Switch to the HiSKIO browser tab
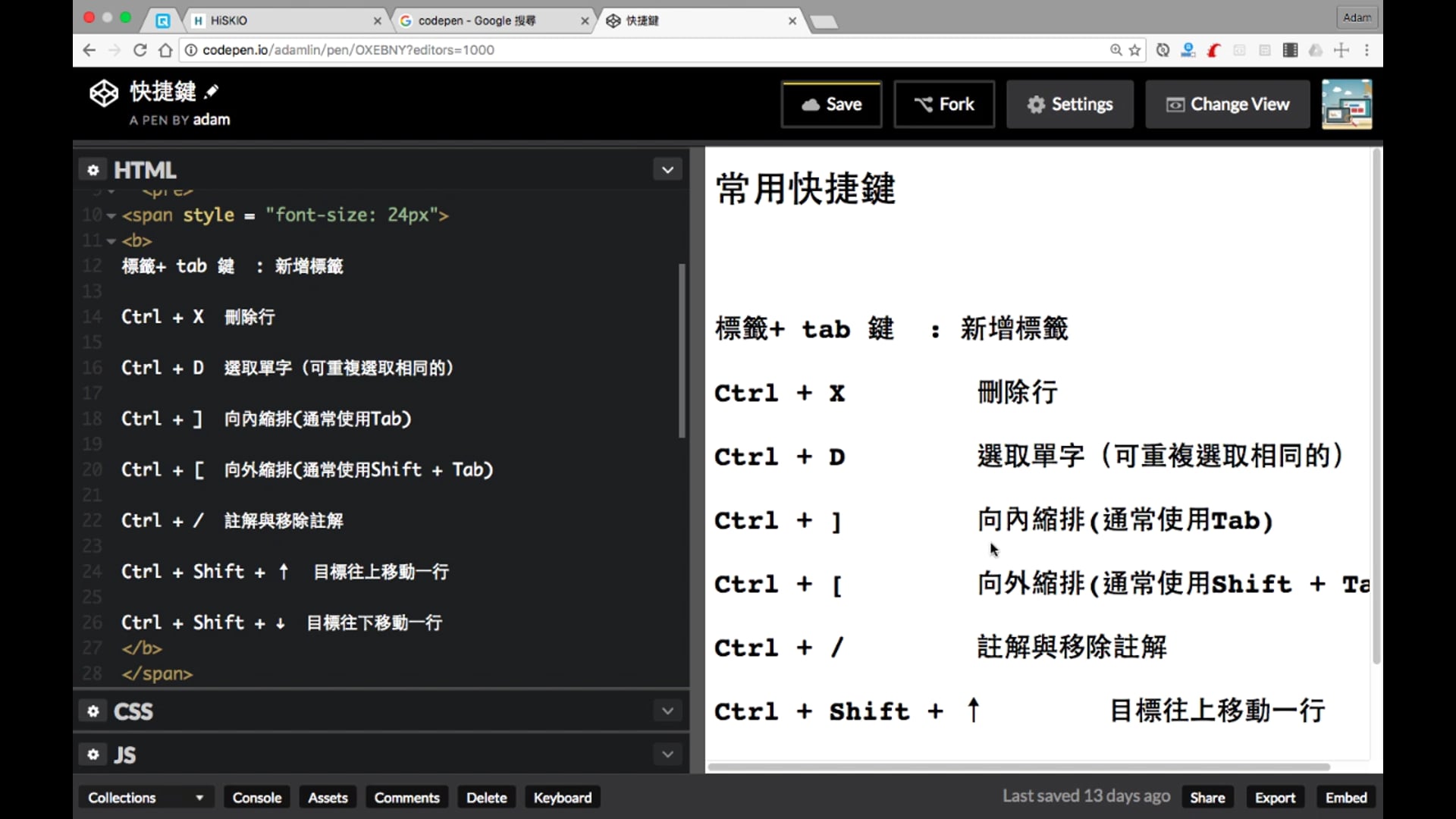This screenshot has height=819, width=1456. (281, 20)
